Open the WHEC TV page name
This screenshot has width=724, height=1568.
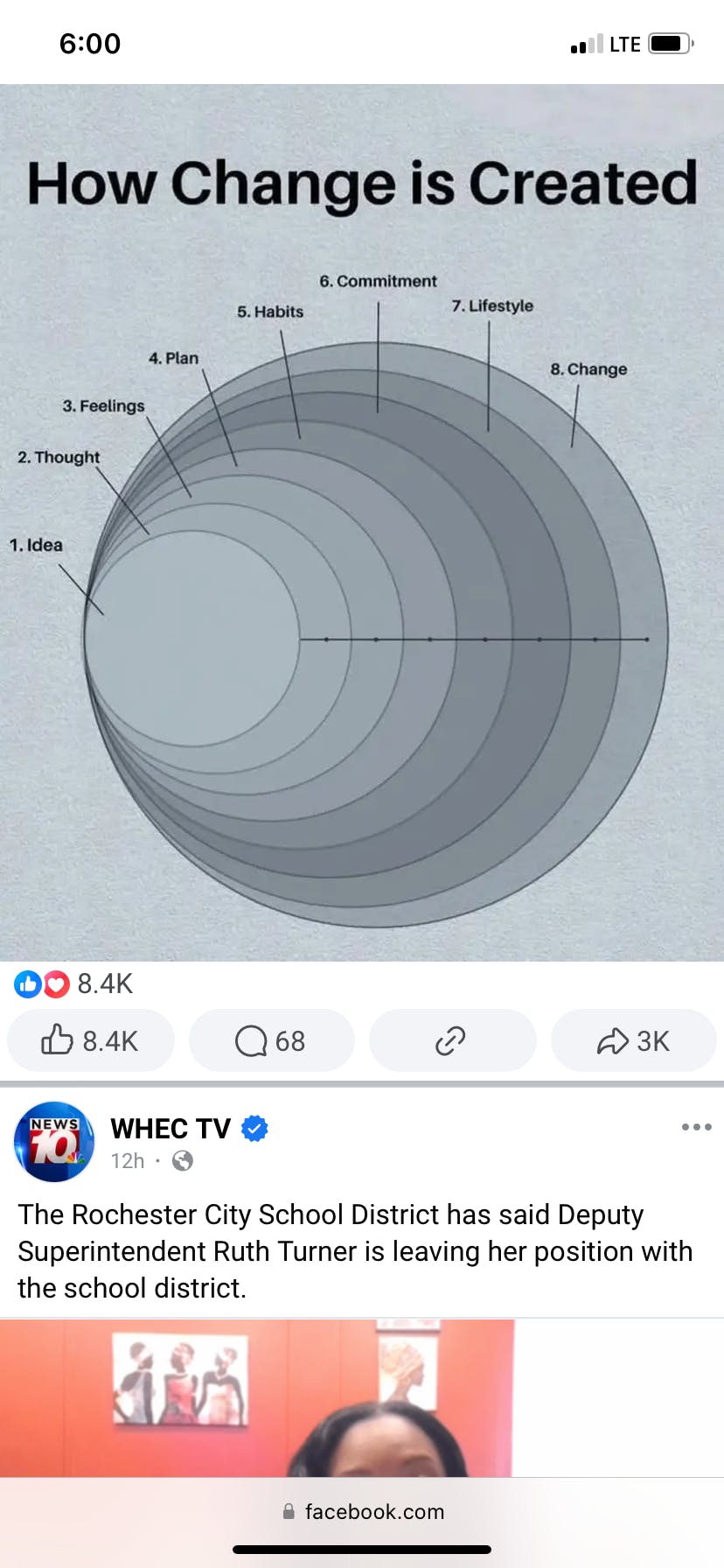[x=171, y=1129]
